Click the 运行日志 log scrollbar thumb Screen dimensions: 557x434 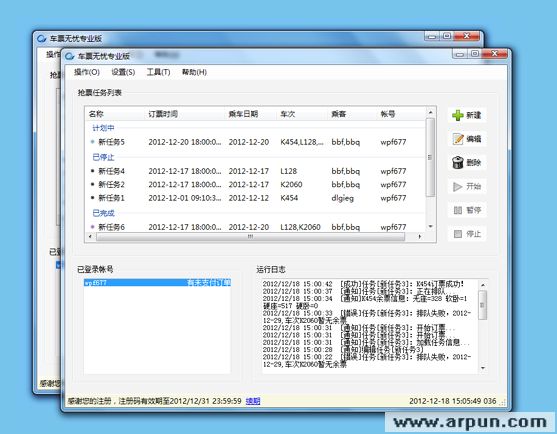(x=482, y=305)
